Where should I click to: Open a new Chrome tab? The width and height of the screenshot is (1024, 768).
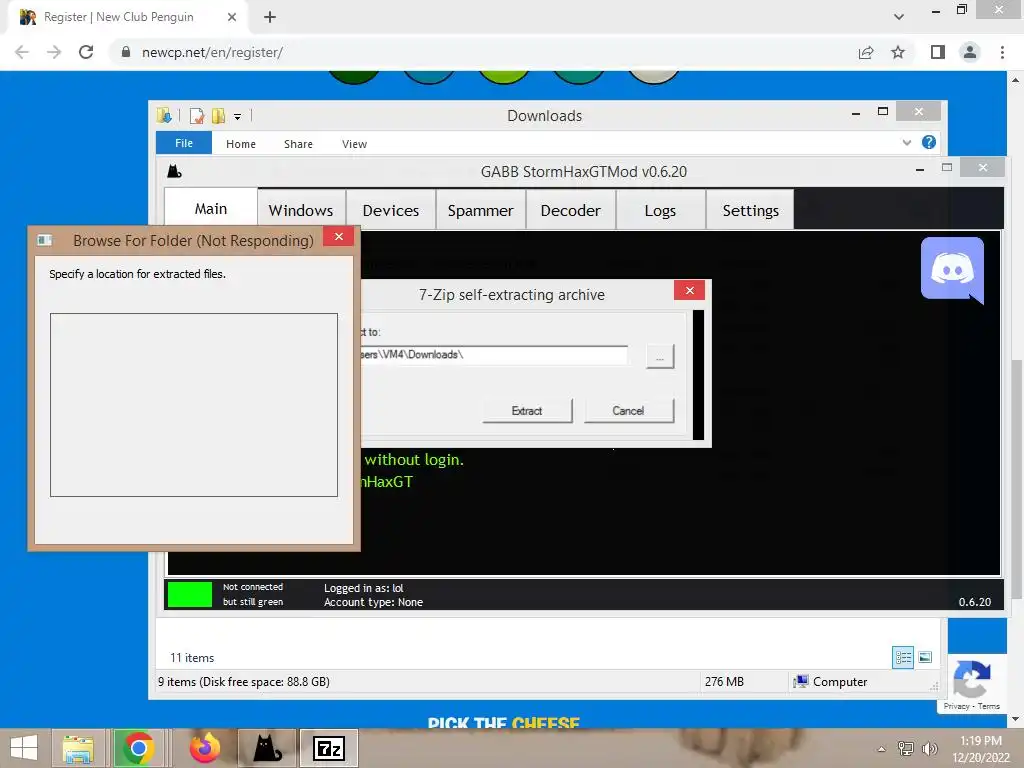click(270, 17)
